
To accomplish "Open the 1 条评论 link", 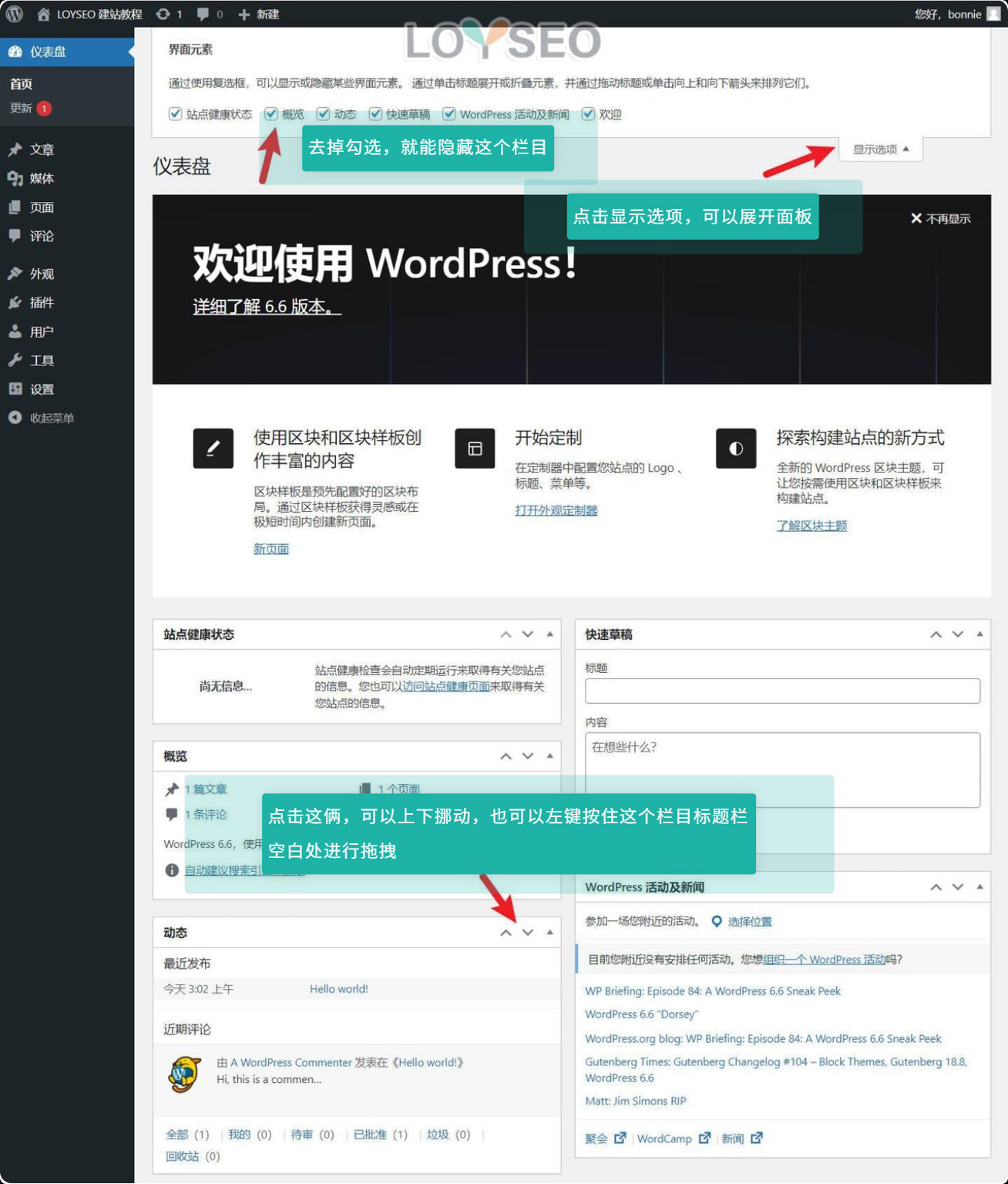I will tap(206, 815).
